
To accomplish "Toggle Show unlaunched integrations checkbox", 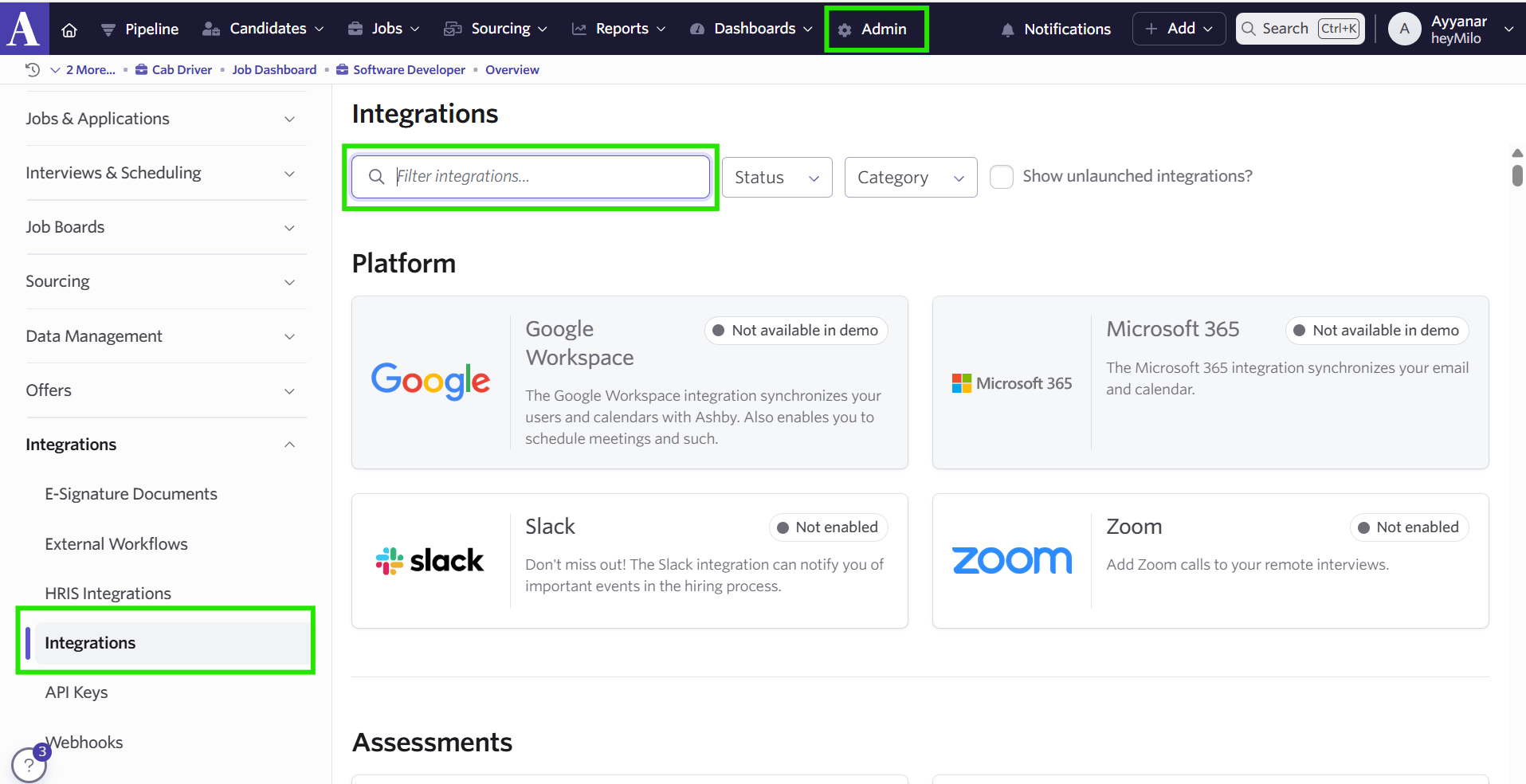I will pyautogui.click(x=1002, y=176).
